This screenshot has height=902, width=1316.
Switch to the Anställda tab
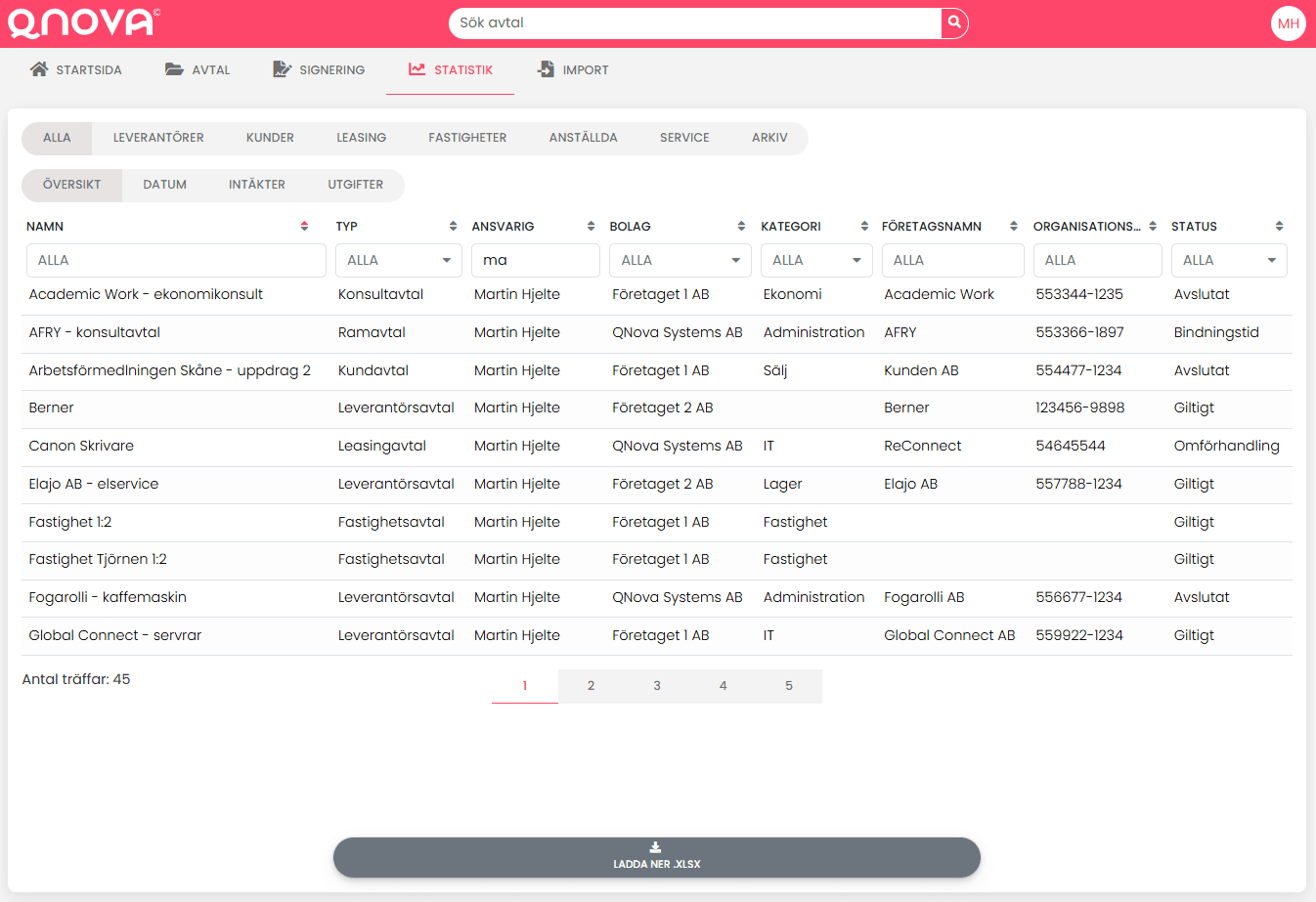584,138
